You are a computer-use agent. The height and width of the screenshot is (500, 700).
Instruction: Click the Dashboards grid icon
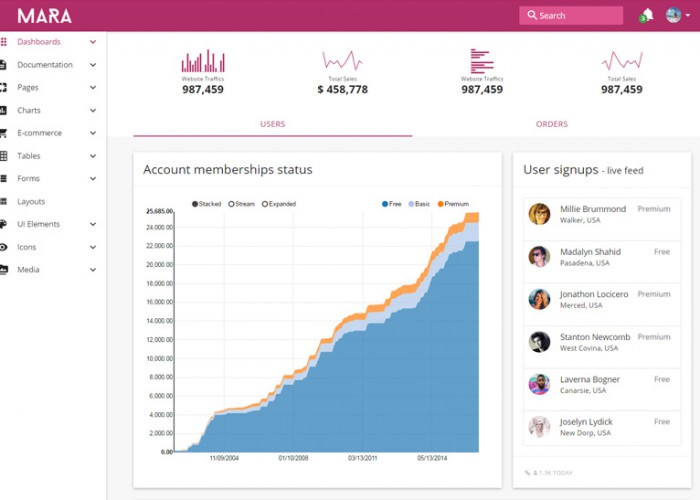[x=4, y=42]
